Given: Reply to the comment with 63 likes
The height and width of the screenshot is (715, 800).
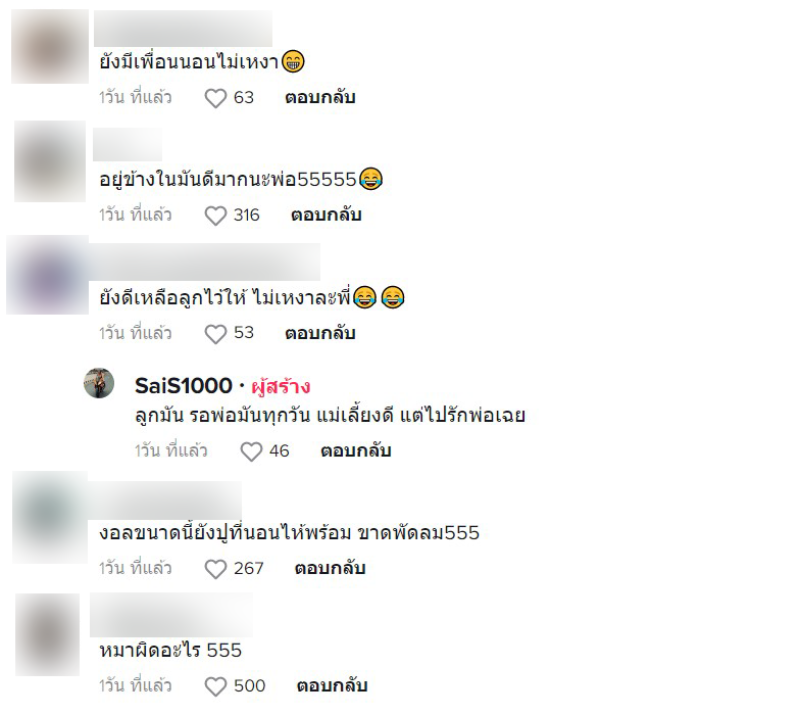Looking at the screenshot, I should tap(320, 97).
